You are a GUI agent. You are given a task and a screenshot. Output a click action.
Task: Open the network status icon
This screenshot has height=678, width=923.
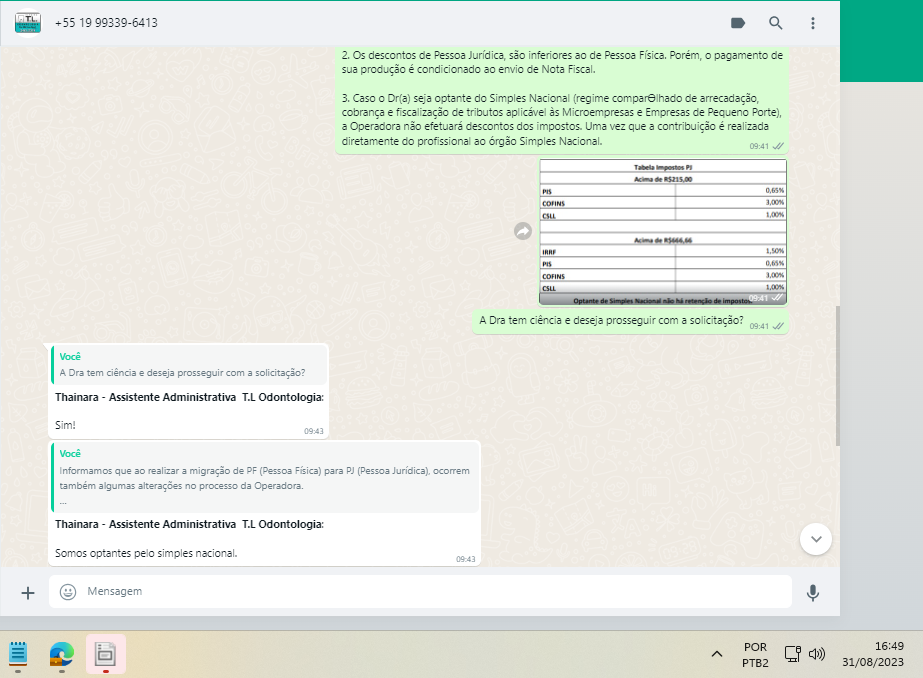792,654
